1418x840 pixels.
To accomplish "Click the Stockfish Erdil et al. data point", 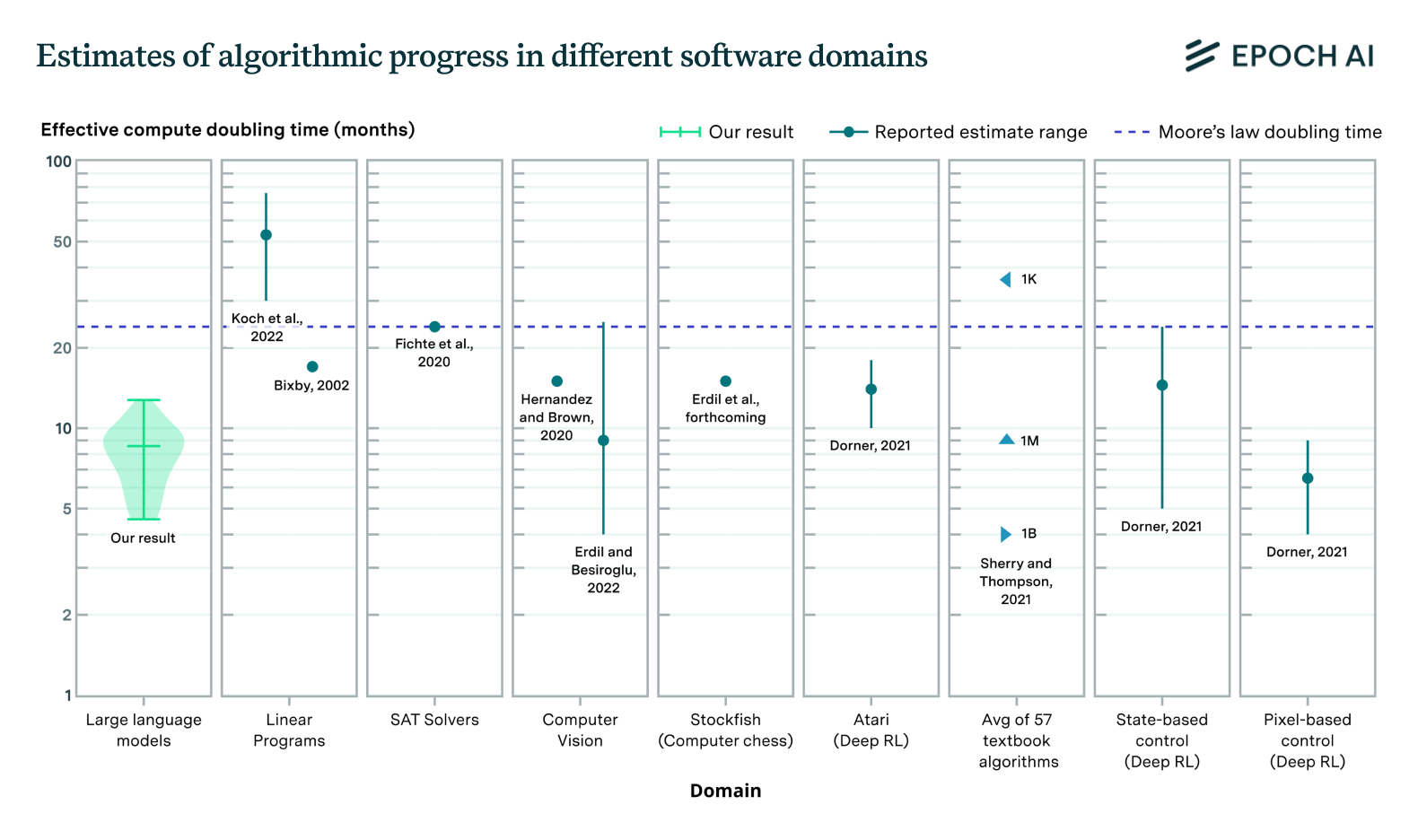I will pos(725,381).
